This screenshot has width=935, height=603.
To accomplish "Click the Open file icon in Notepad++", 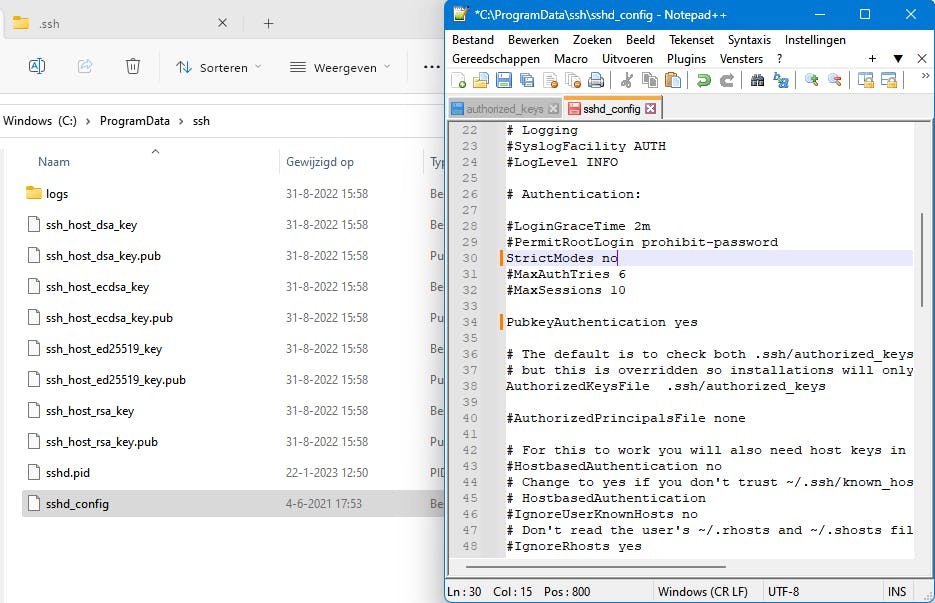I will (481, 80).
